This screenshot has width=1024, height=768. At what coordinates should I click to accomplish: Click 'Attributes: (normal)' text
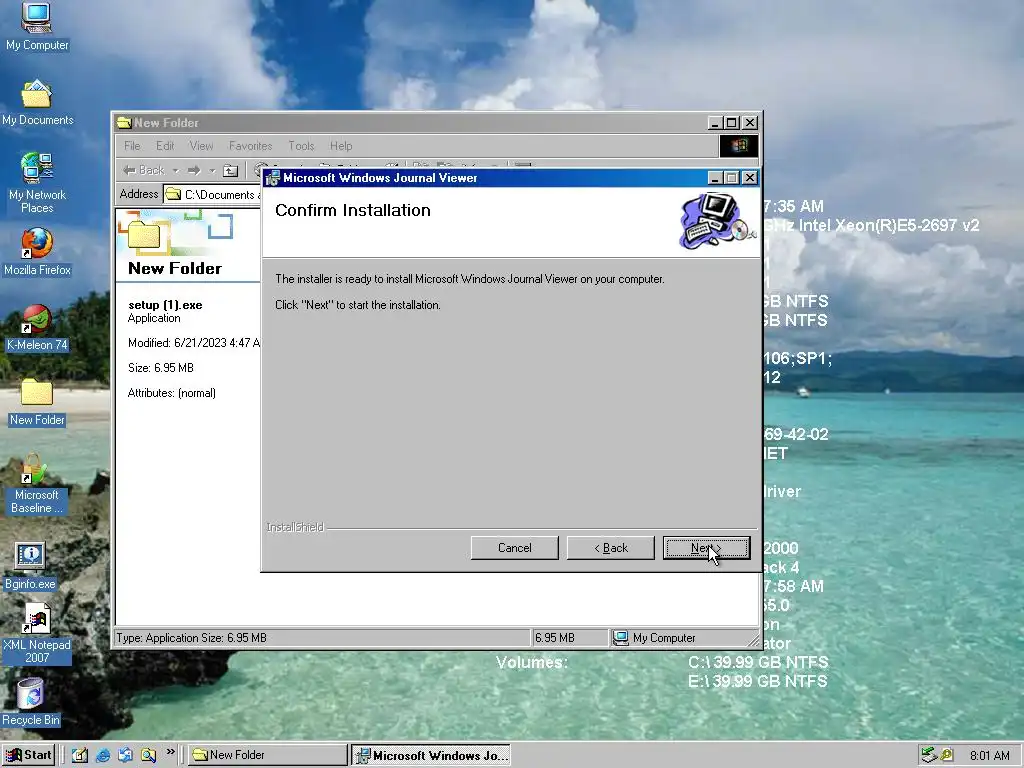(172, 393)
